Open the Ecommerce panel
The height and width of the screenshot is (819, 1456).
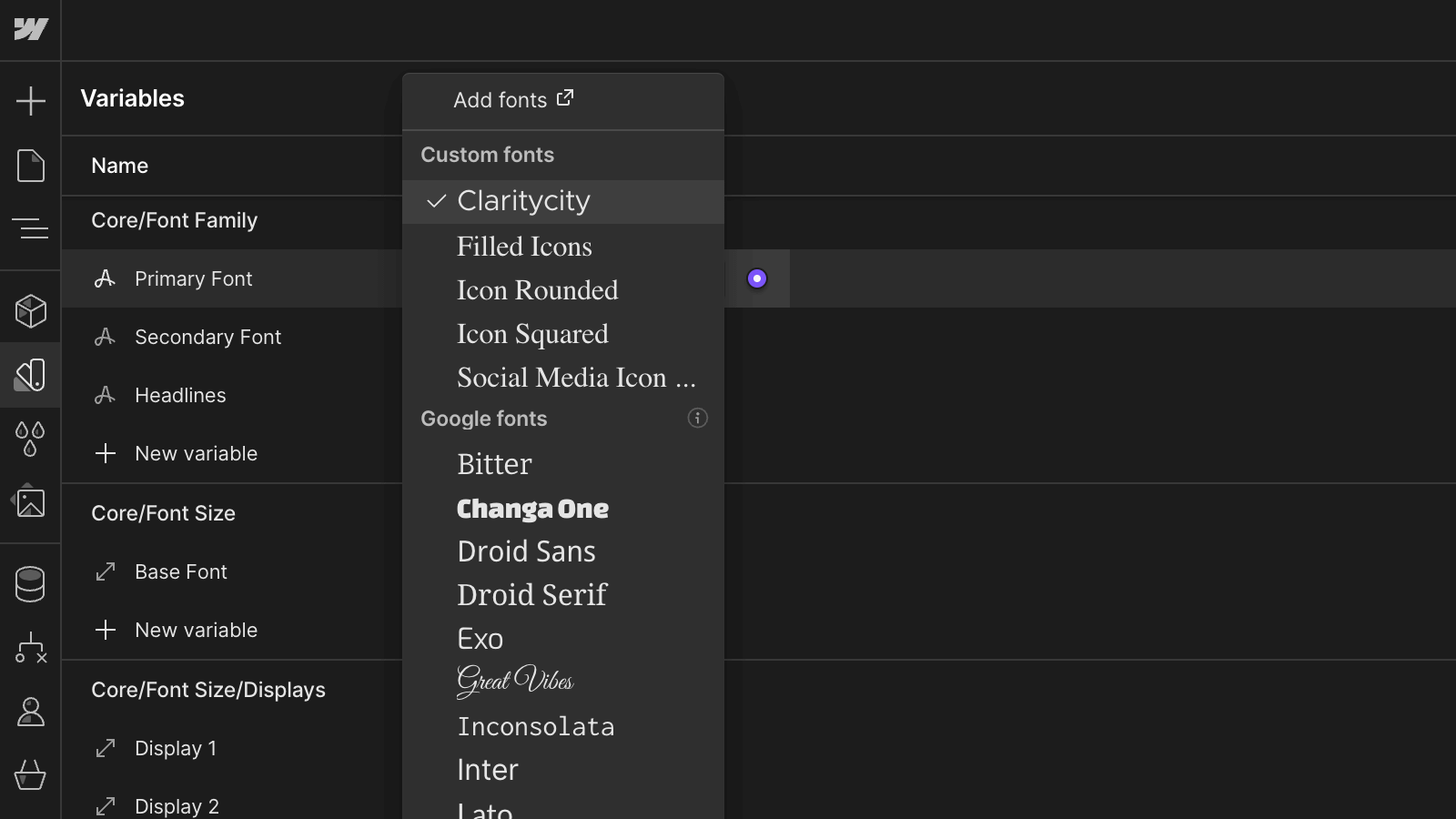tap(31, 776)
